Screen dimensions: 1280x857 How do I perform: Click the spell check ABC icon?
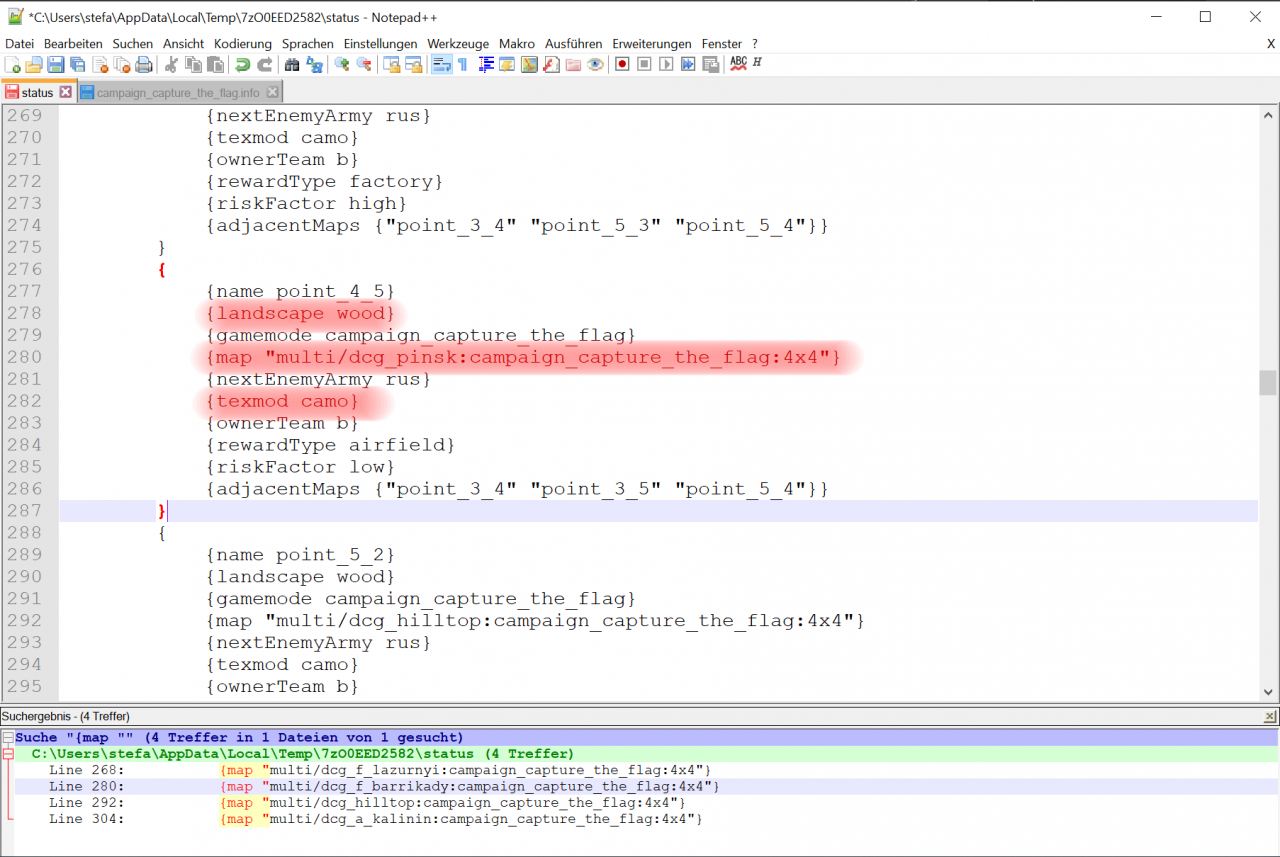point(738,63)
